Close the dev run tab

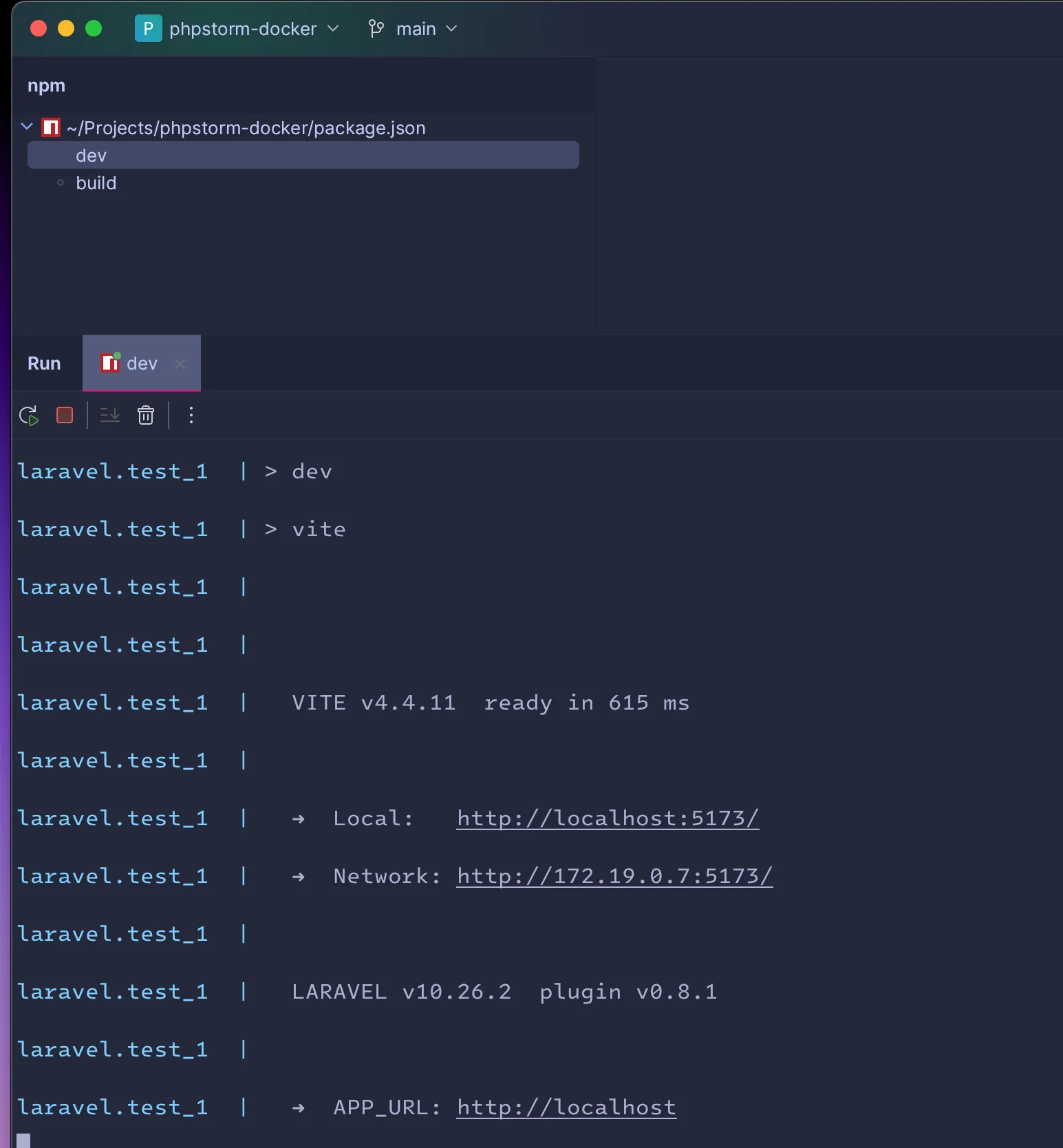pos(180,363)
